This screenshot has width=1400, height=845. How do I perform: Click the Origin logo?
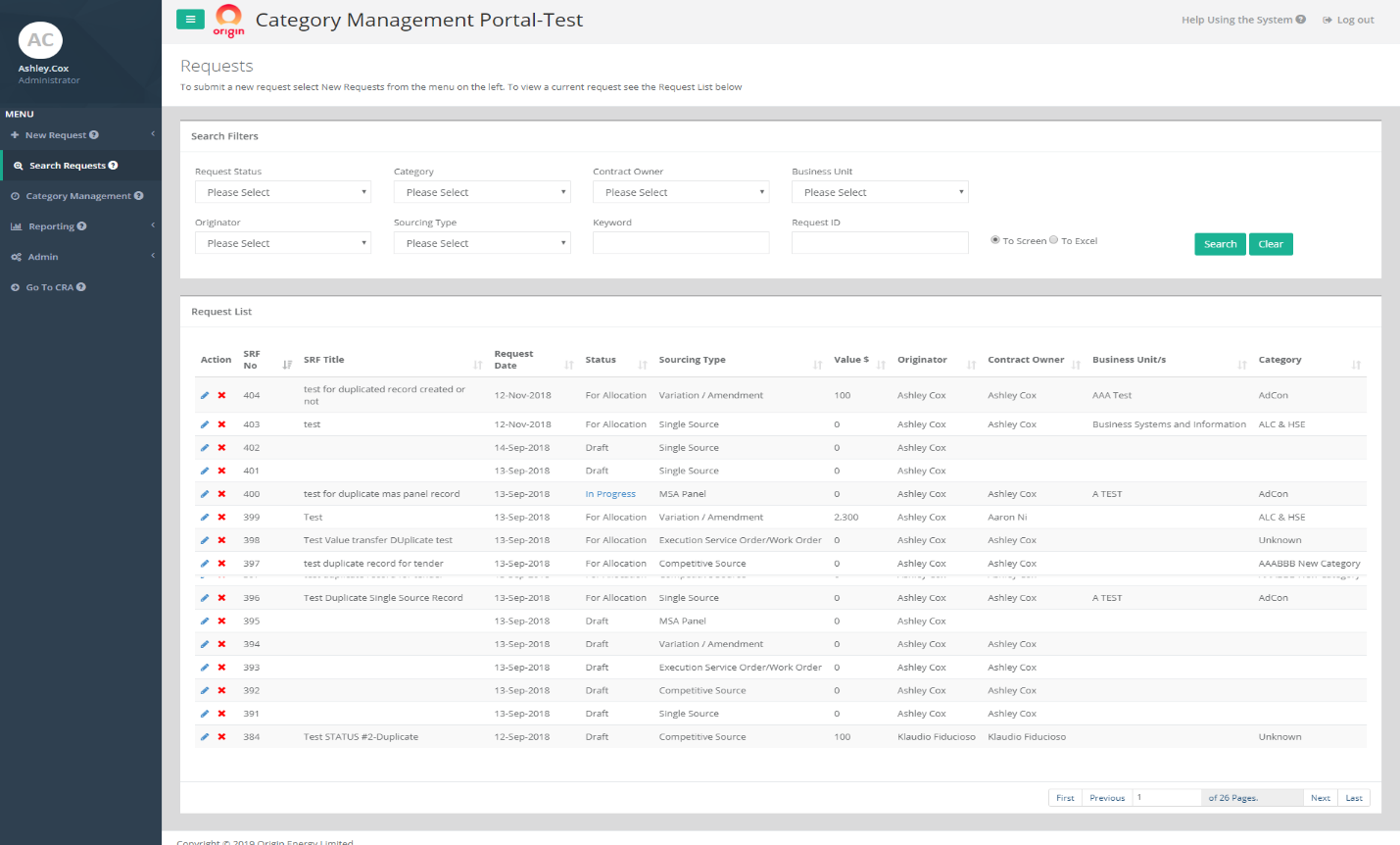[x=228, y=21]
